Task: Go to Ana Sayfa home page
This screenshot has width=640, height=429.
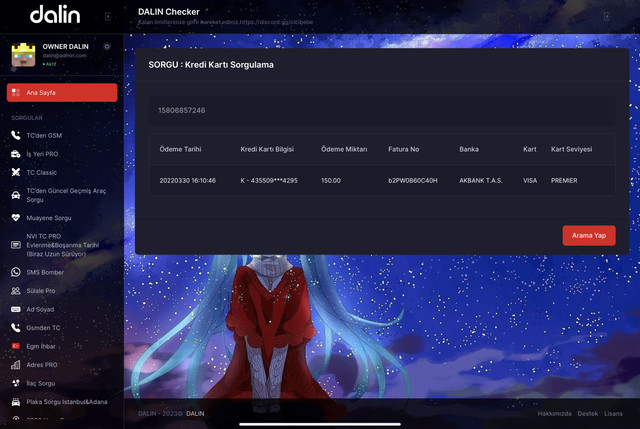Action: pos(62,92)
